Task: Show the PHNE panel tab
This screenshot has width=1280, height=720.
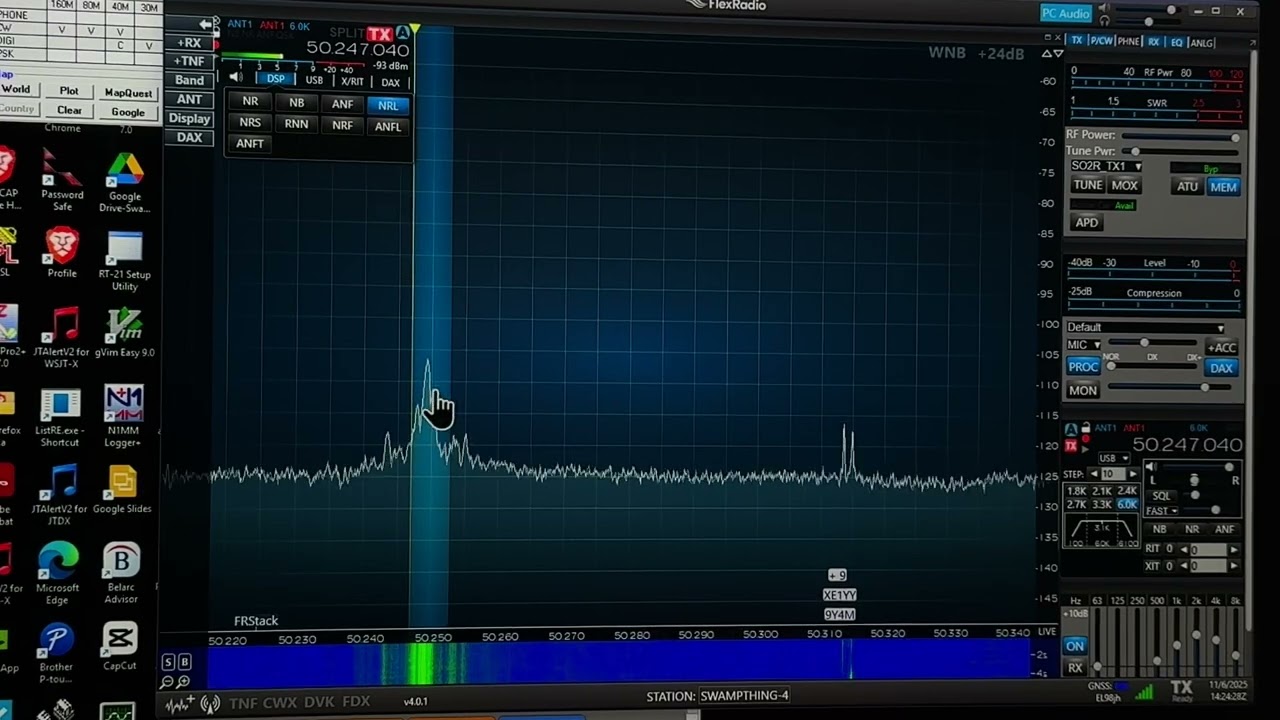Action: 1129,41
